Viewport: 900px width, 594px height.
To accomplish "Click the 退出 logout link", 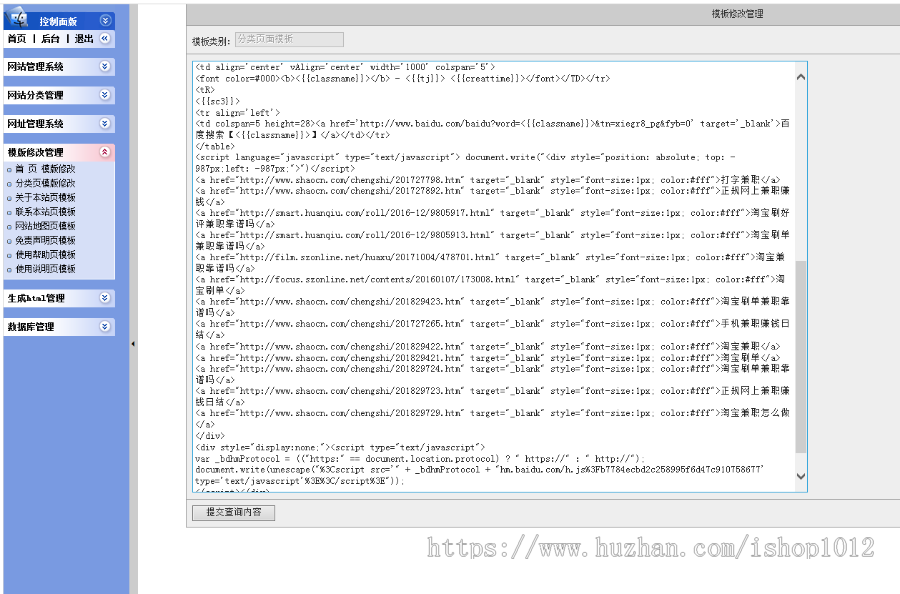I will [x=84, y=38].
